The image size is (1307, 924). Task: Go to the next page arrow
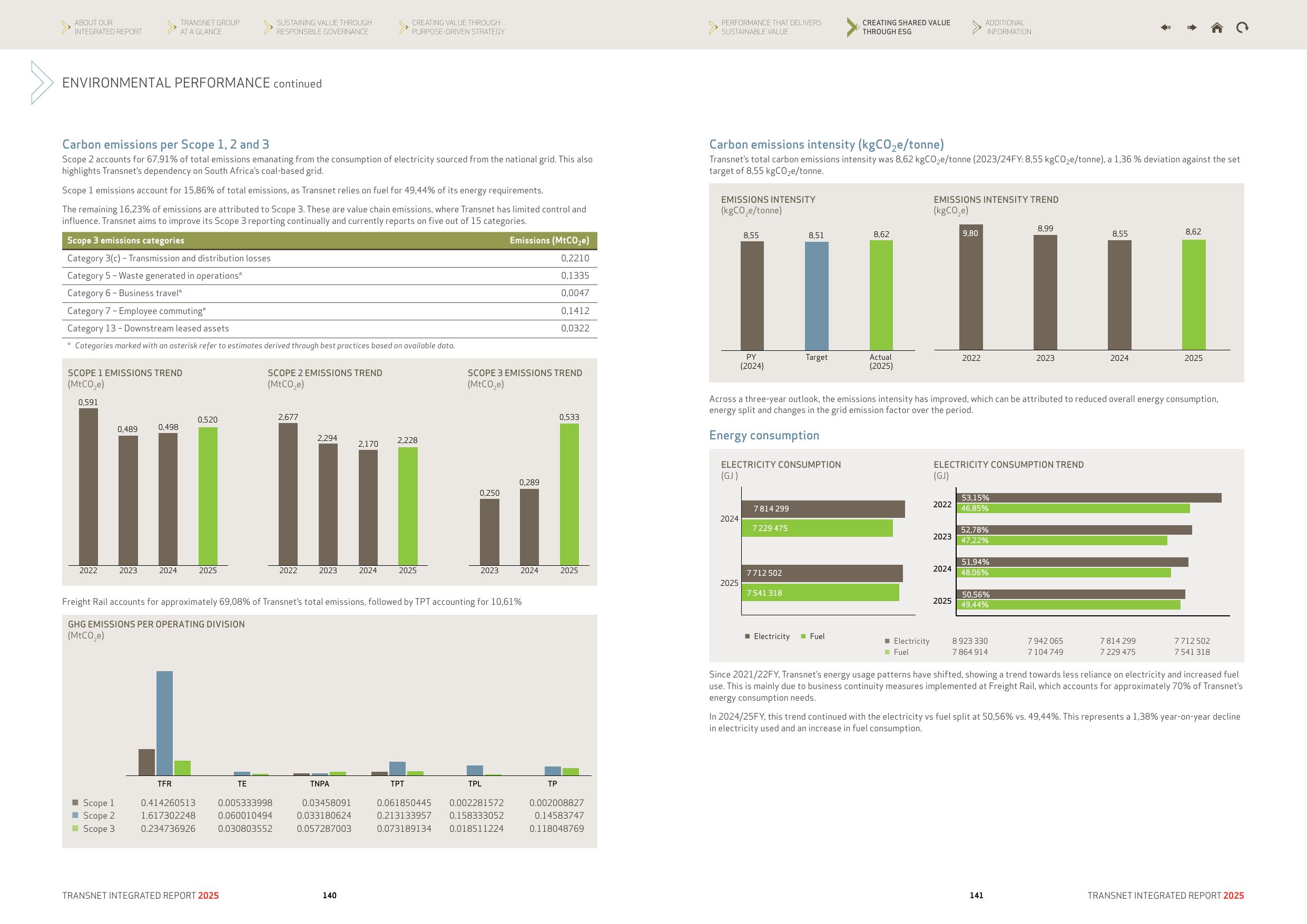pos(1192,27)
